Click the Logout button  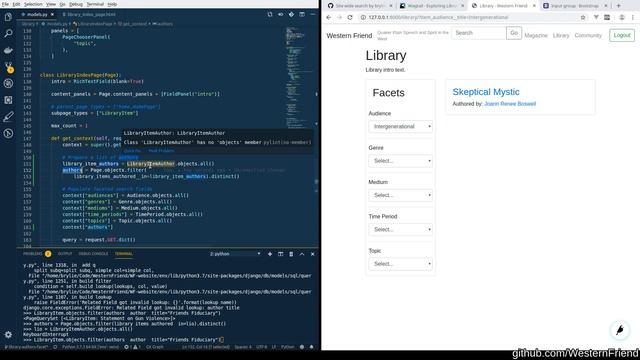click(622, 35)
